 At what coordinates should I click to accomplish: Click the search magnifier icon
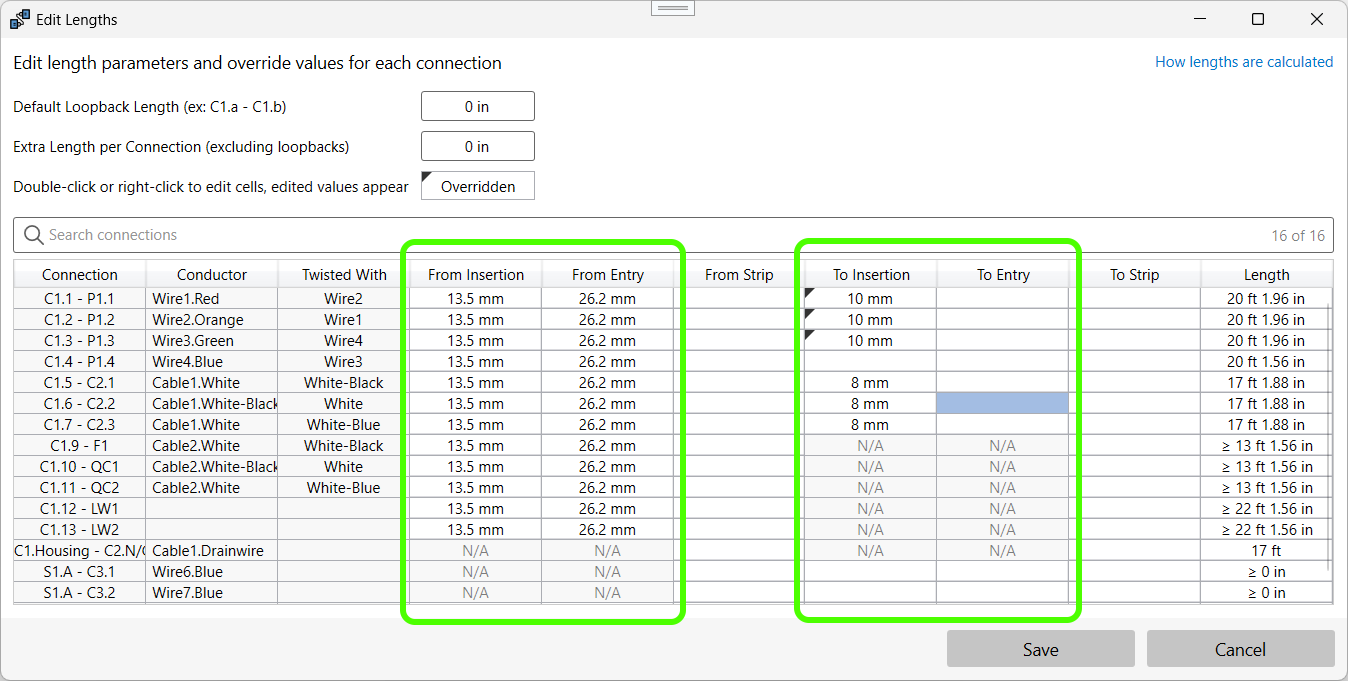click(x=34, y=235)
